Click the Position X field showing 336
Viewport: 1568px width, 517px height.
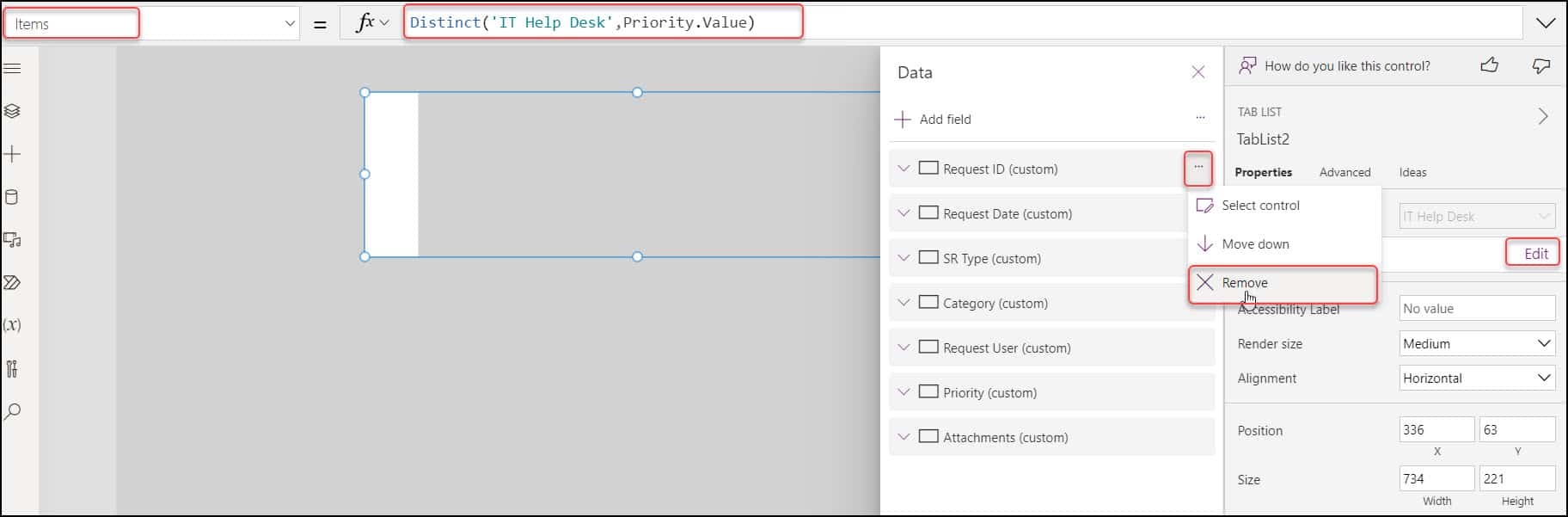pos(1436,429)
